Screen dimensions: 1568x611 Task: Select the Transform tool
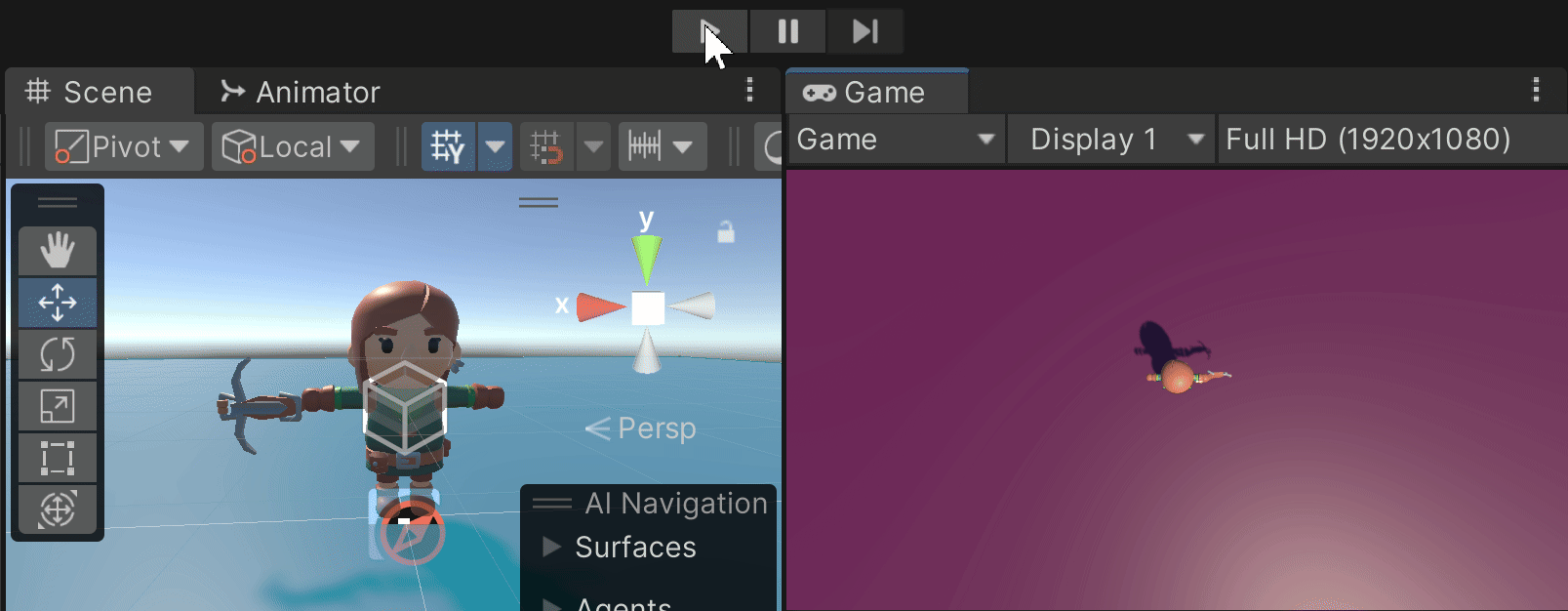[58, 509]
